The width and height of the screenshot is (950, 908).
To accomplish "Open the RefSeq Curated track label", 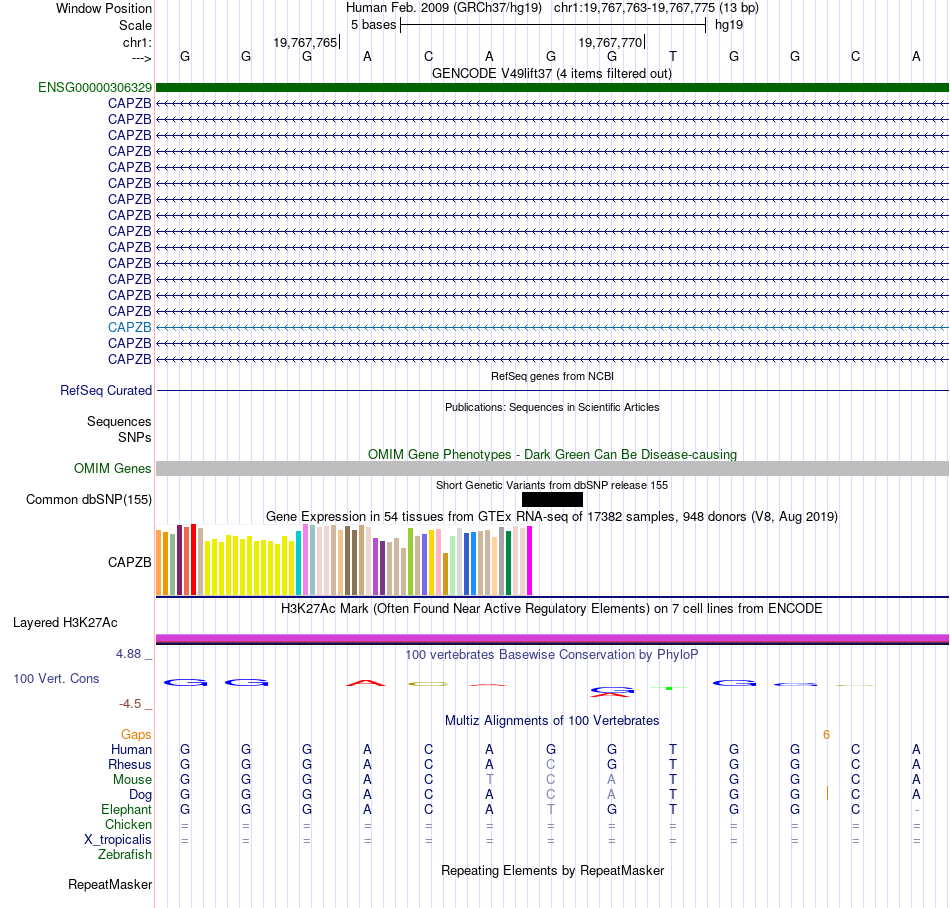I will 105,391.
